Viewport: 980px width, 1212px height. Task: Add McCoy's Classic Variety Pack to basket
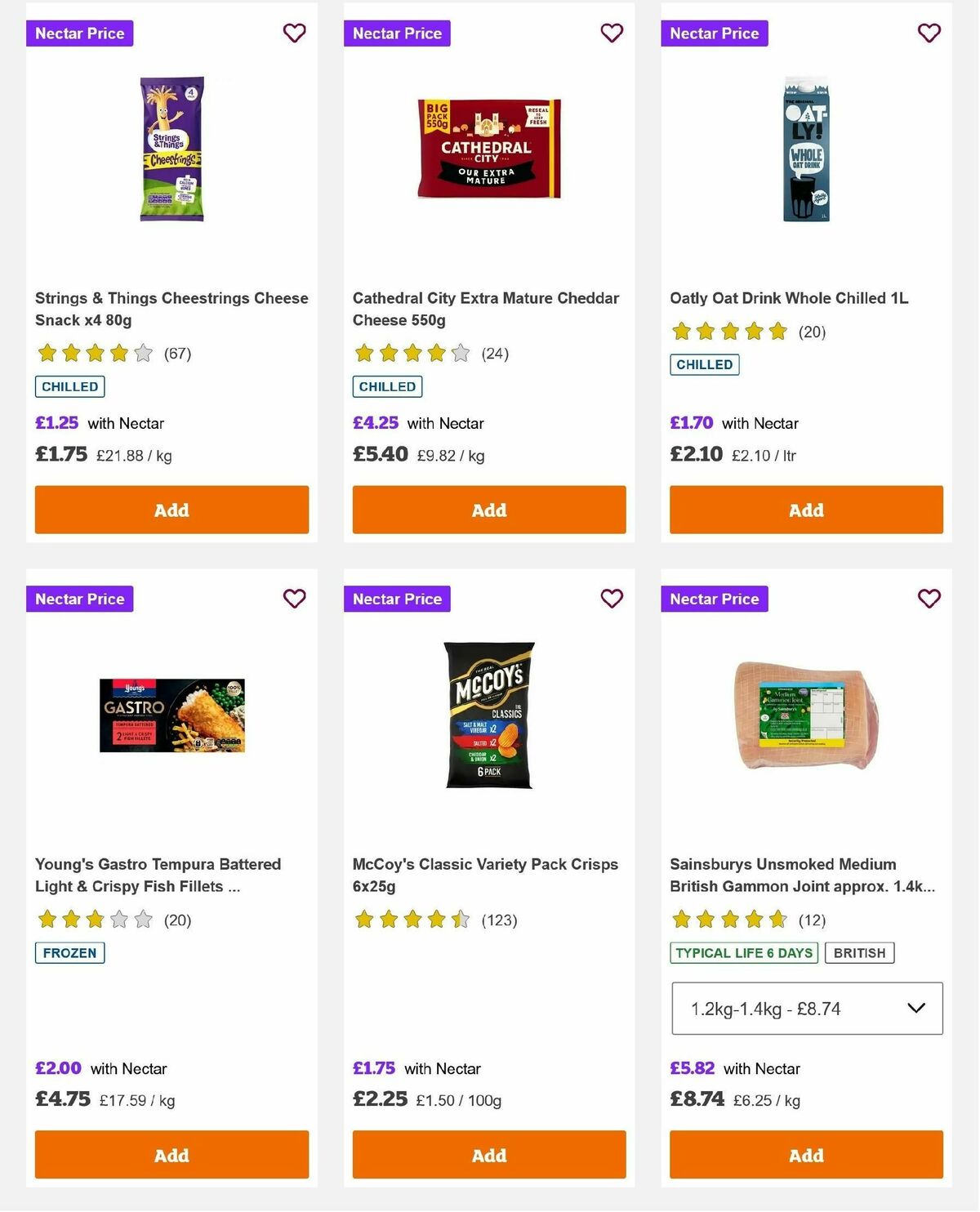click(488, 1155)
